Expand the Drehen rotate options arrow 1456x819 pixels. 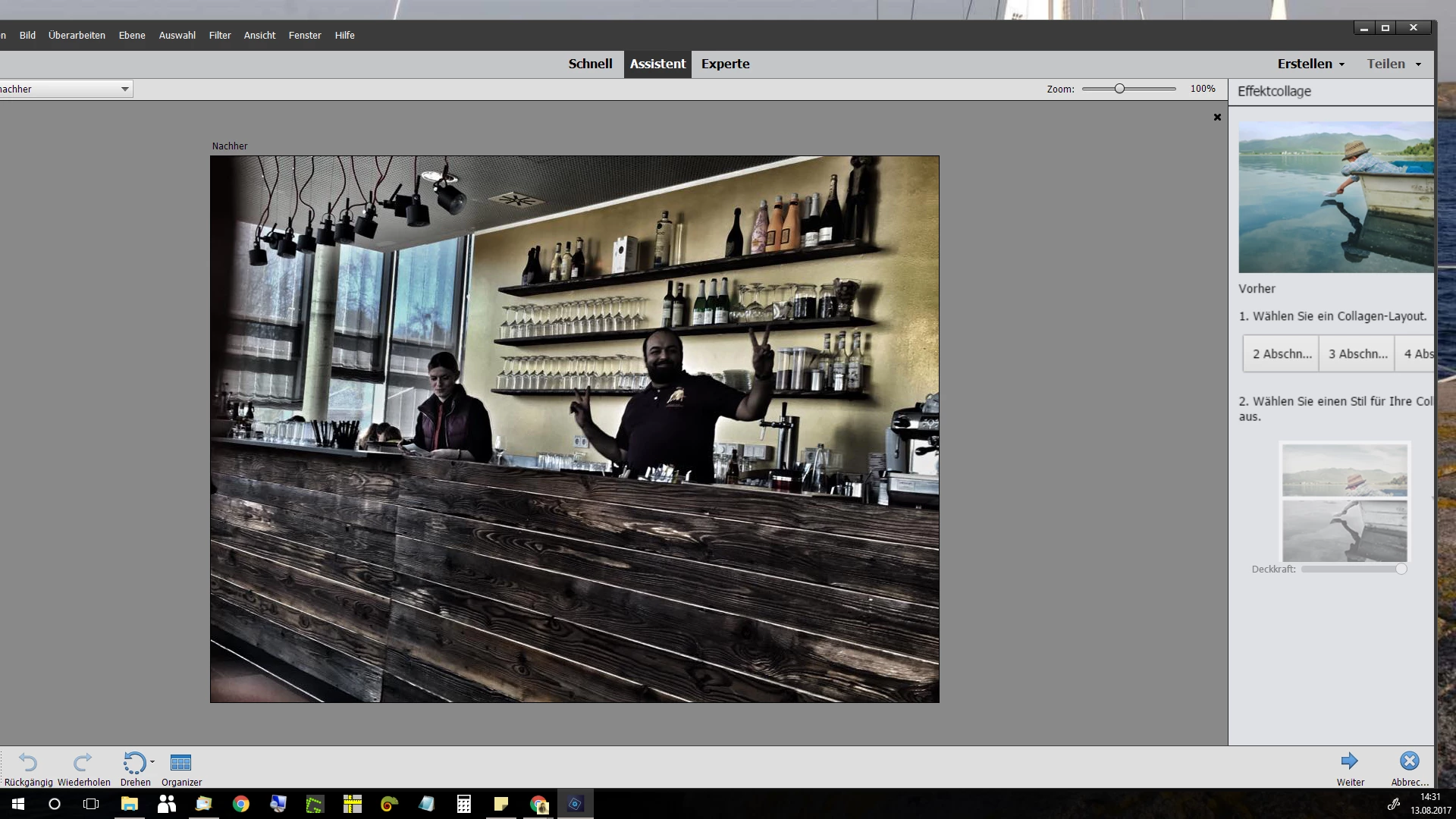click(x=152, y=761)
